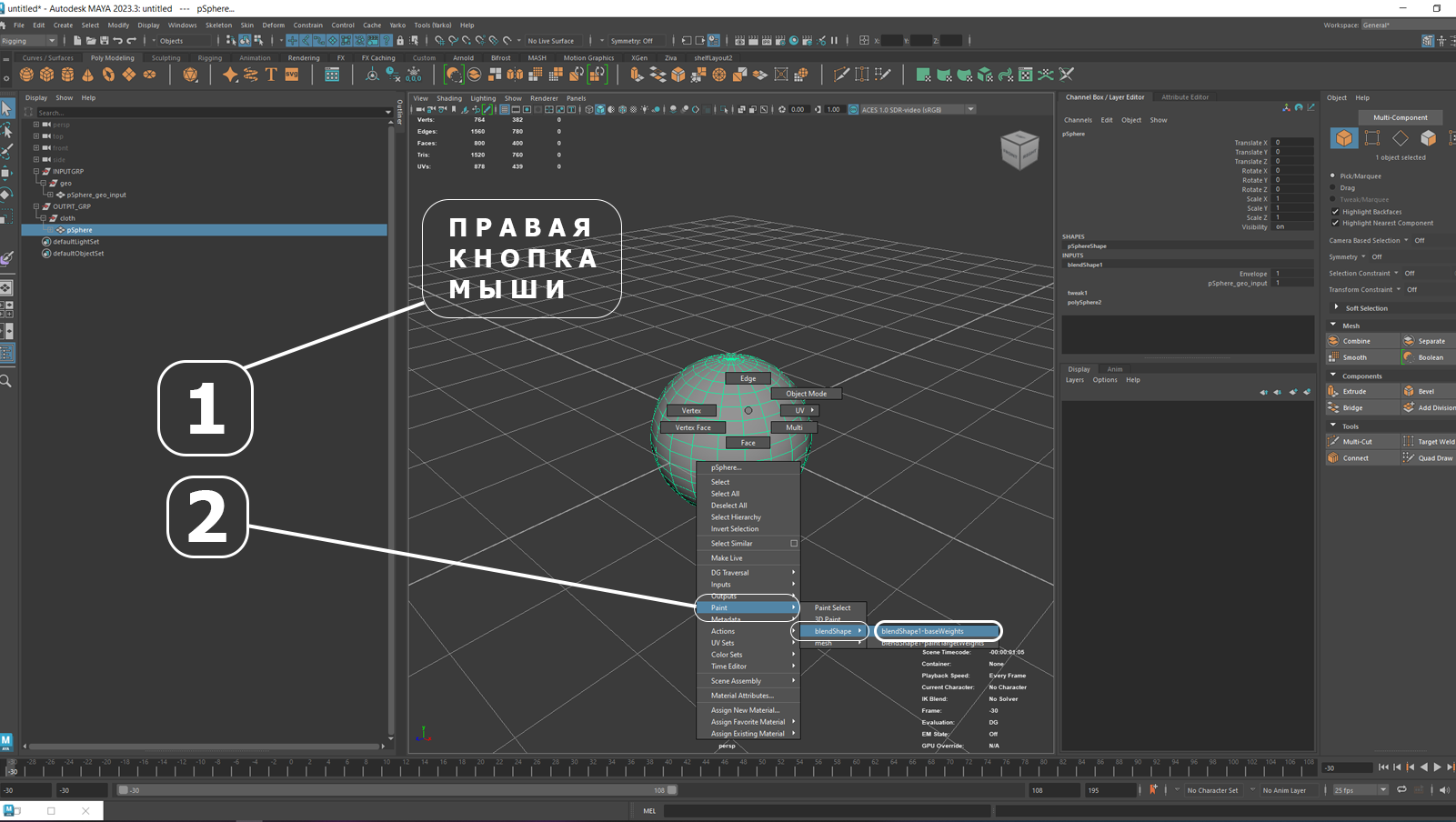Create a polygon cube from the shelf
Viewport: 1456px width, 822px height.
click(x=47, y=75)
